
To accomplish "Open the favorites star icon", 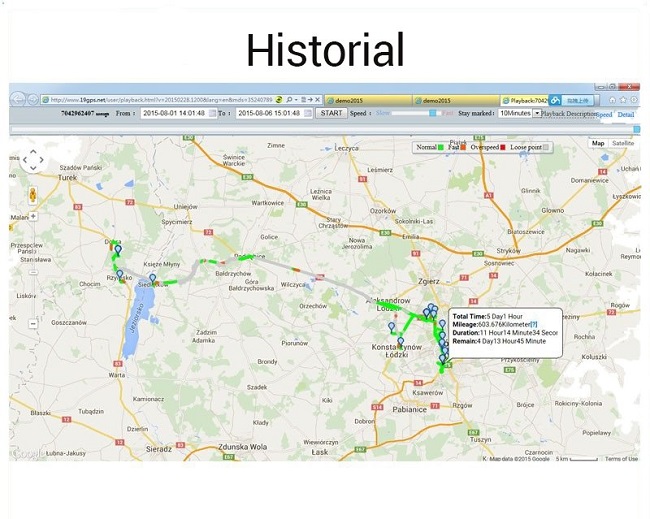I will click(x=623, y=100).
